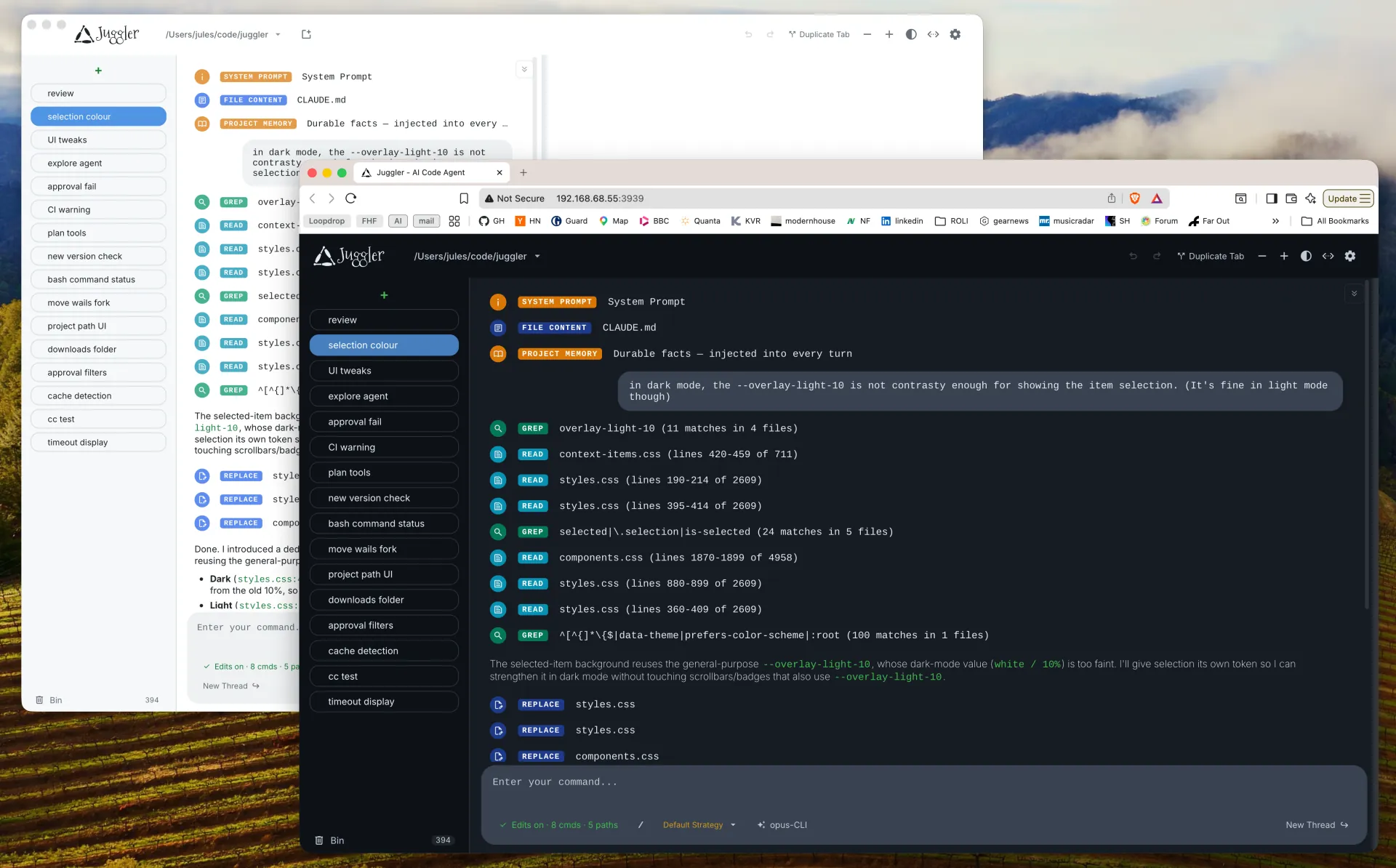
Task: Click CLAUDE.md file content icon in front window
Action: 498,328
